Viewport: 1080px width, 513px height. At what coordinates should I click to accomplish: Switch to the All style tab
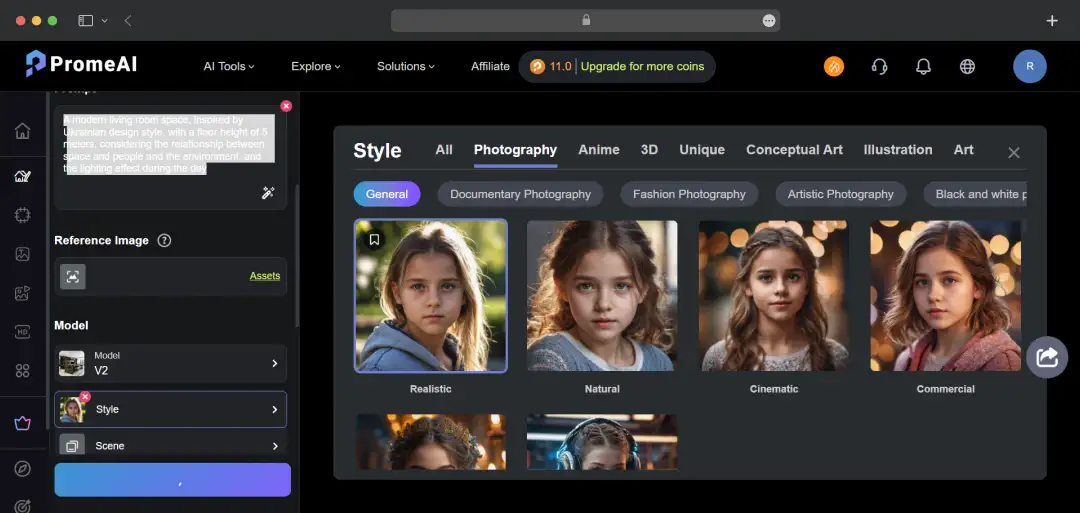444,149
